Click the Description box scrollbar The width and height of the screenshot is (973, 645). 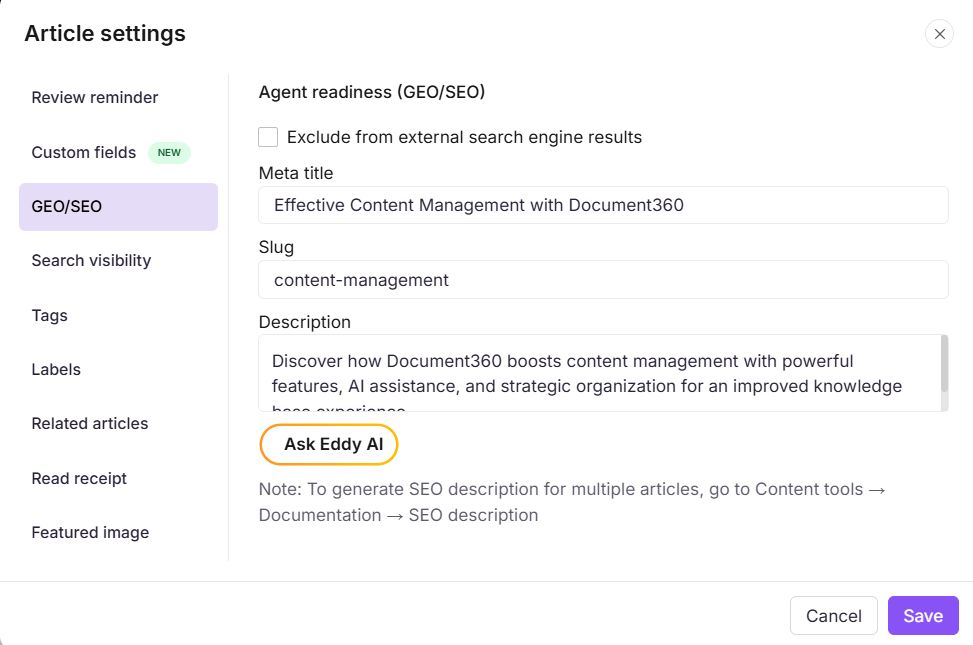point(944,364)
